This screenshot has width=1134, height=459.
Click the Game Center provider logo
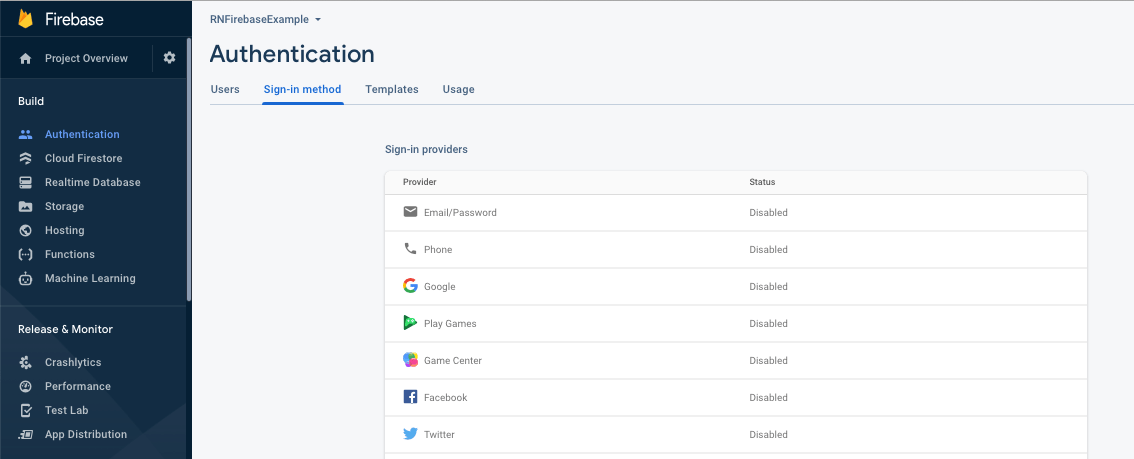pos(410,360)
